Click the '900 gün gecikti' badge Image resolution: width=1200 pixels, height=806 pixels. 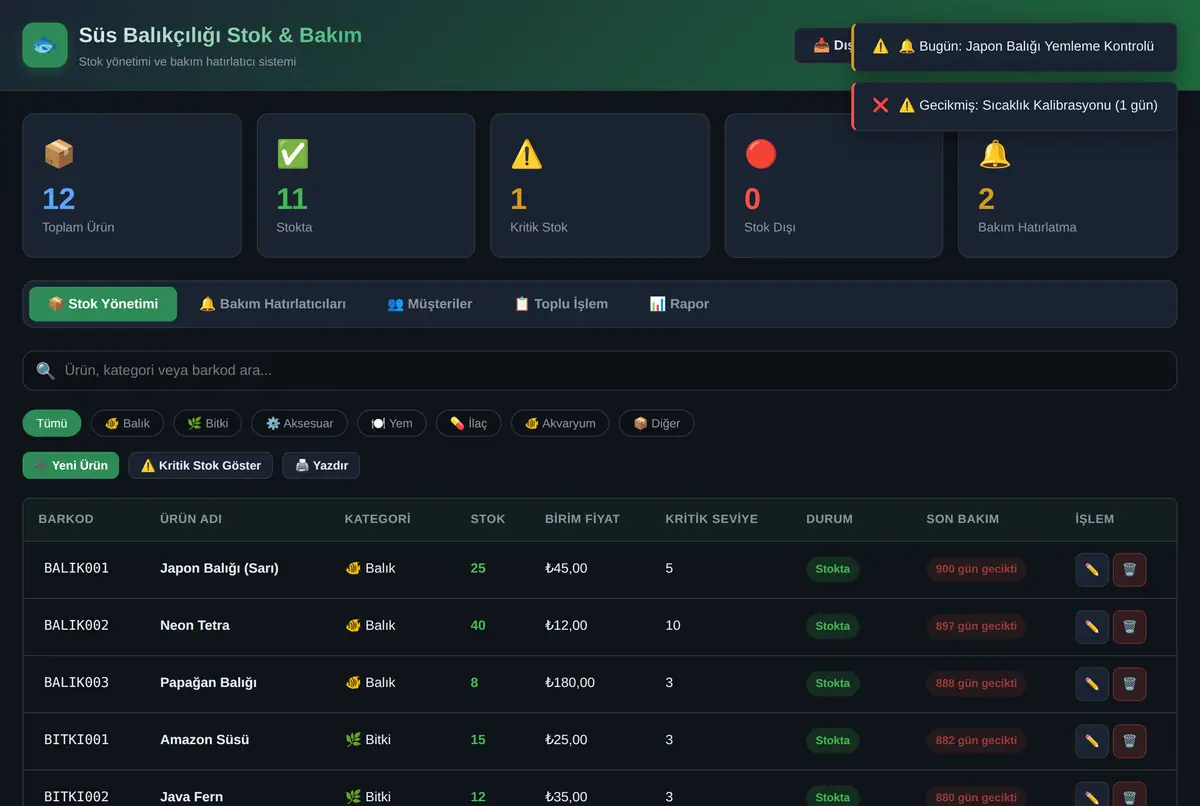point(976,569)
